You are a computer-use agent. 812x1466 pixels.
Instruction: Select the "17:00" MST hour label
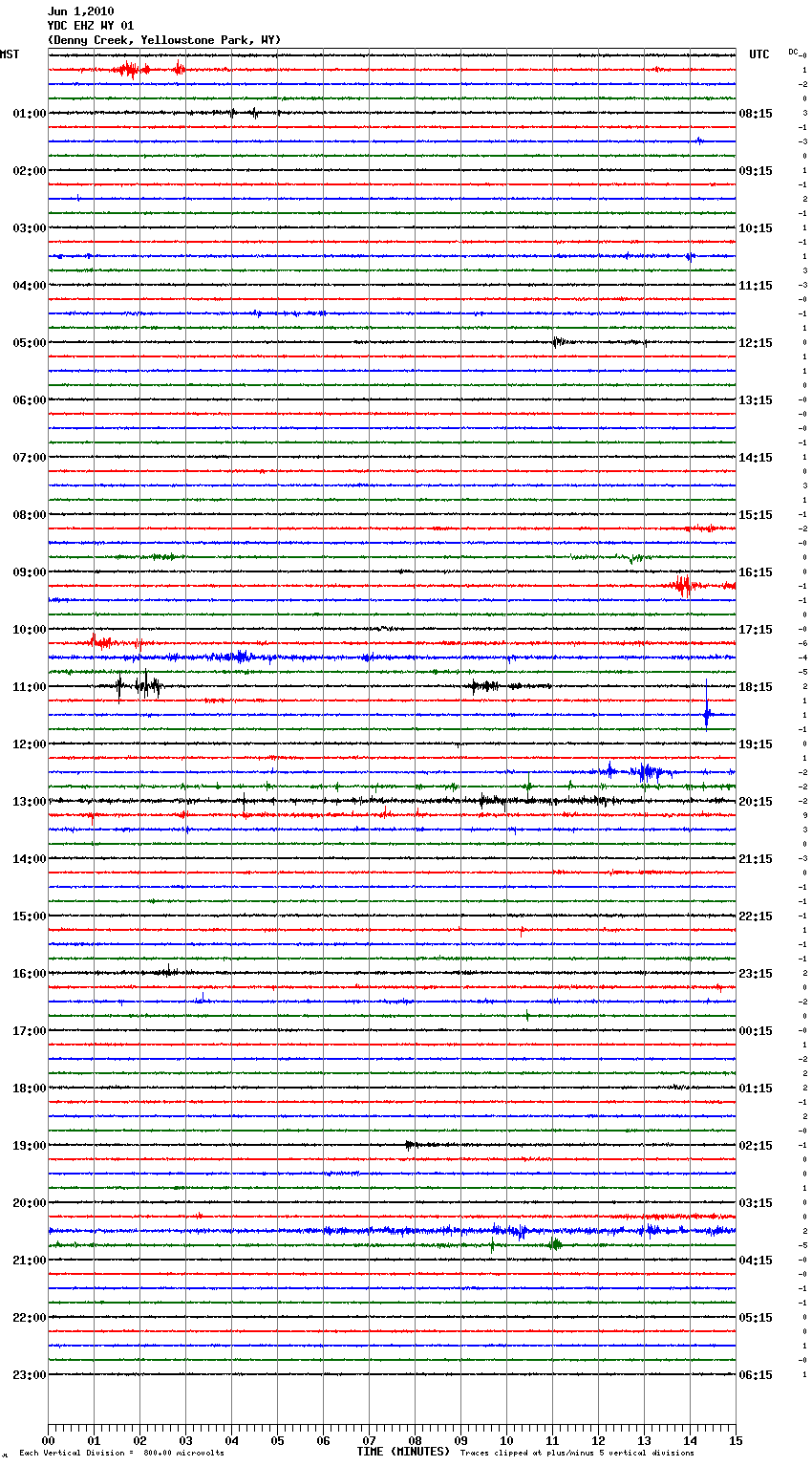point(30,1031)
